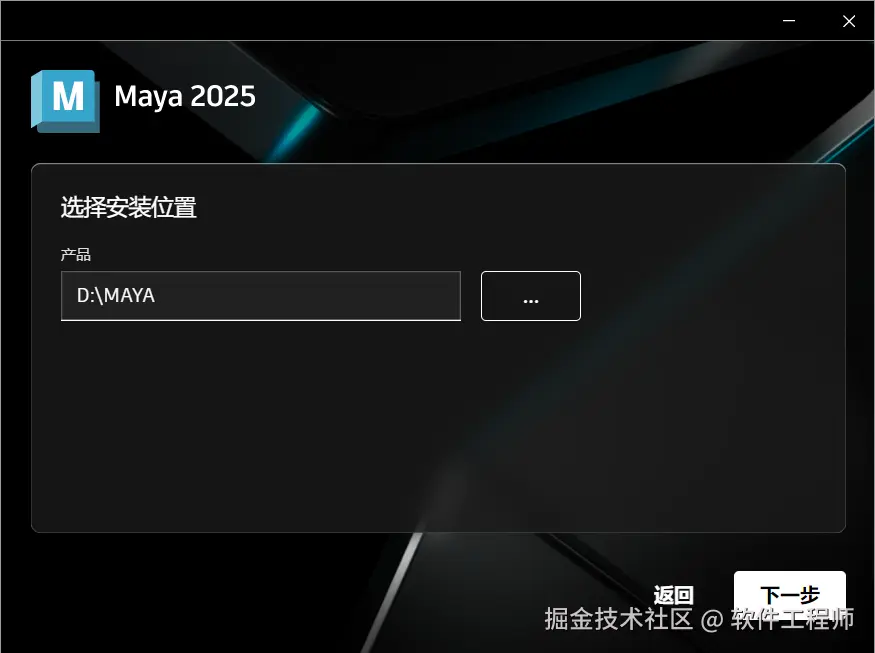Viewport: 875px width, 653px height.
Task: Click the 下一步 button
Action: pos(790,593)
